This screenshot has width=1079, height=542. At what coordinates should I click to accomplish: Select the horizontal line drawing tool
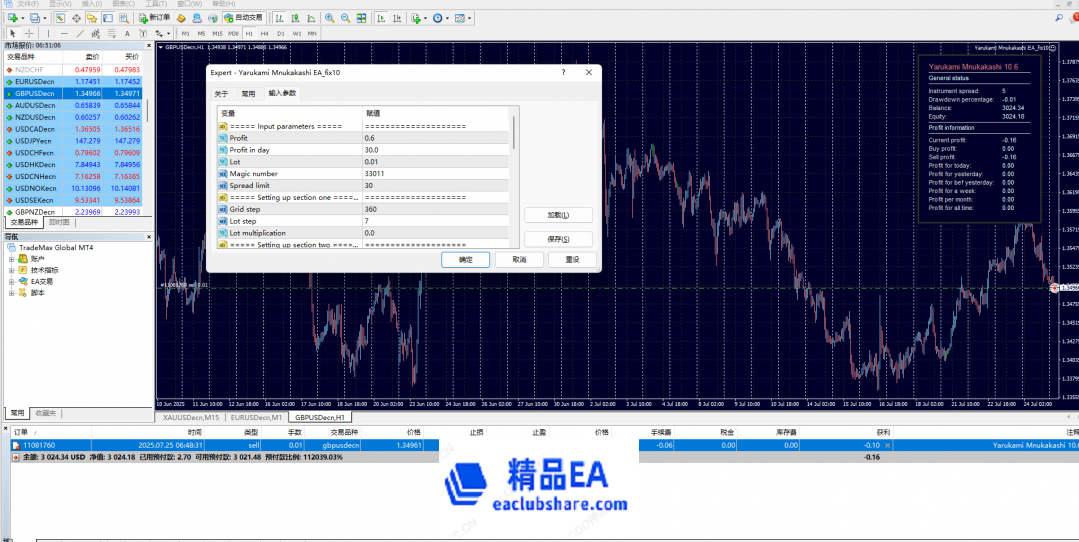64,33
